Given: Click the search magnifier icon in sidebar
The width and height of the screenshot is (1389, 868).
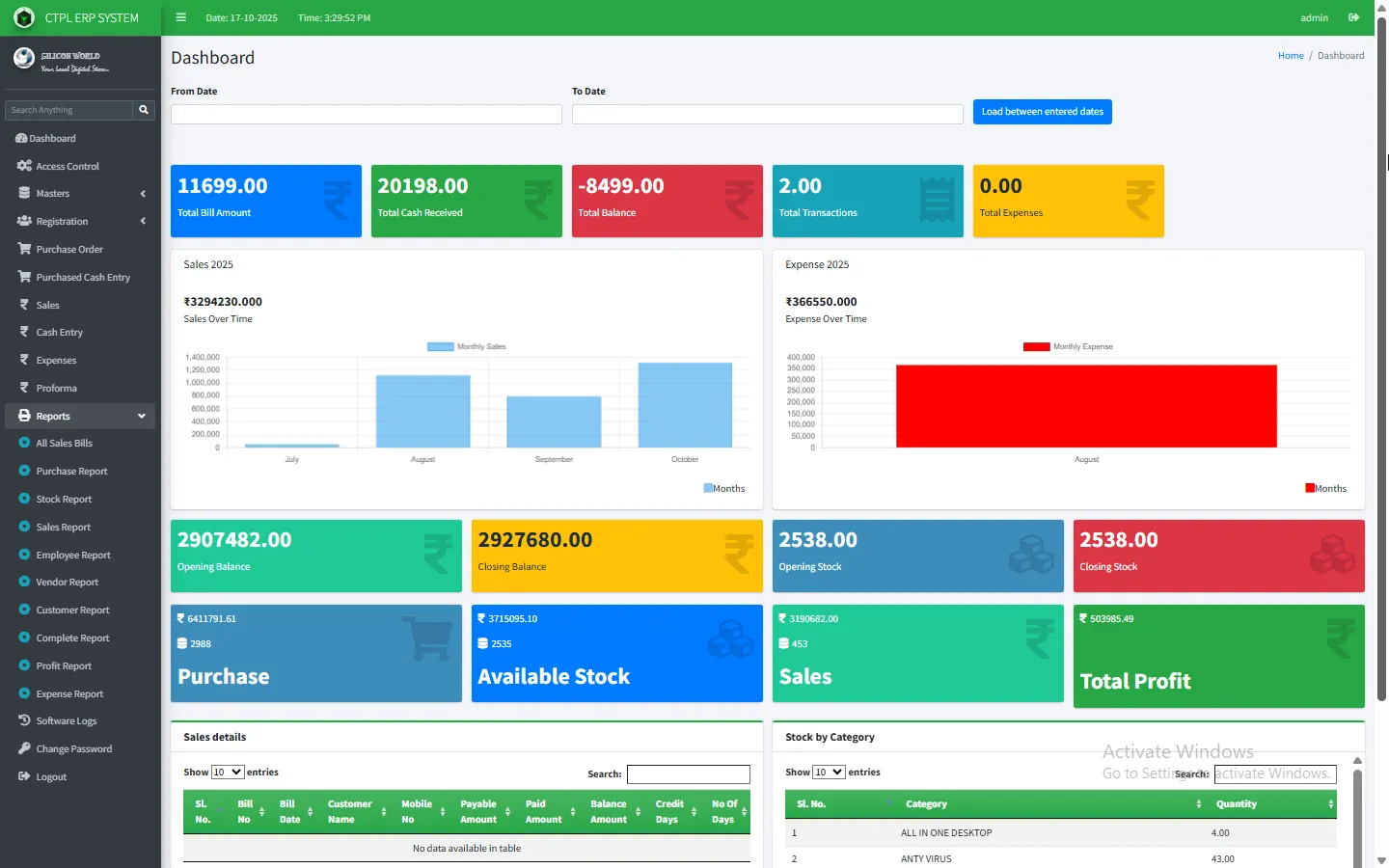Looking at the screenshot, I should (144, 110).
